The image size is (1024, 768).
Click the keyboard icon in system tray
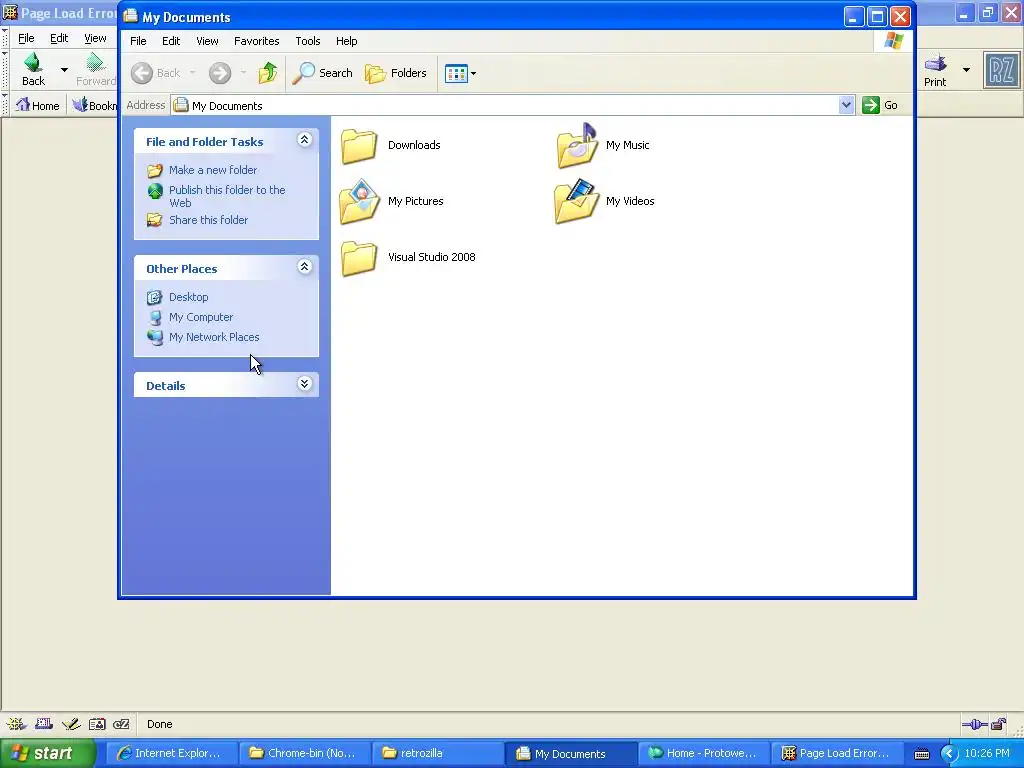[x=921, y=754]
